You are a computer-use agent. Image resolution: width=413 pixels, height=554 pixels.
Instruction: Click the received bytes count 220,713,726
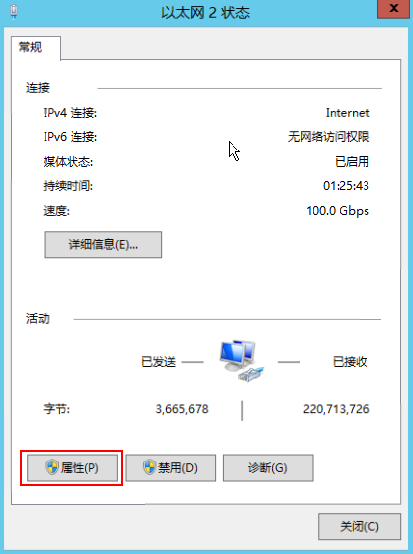(x=336, y=409)
